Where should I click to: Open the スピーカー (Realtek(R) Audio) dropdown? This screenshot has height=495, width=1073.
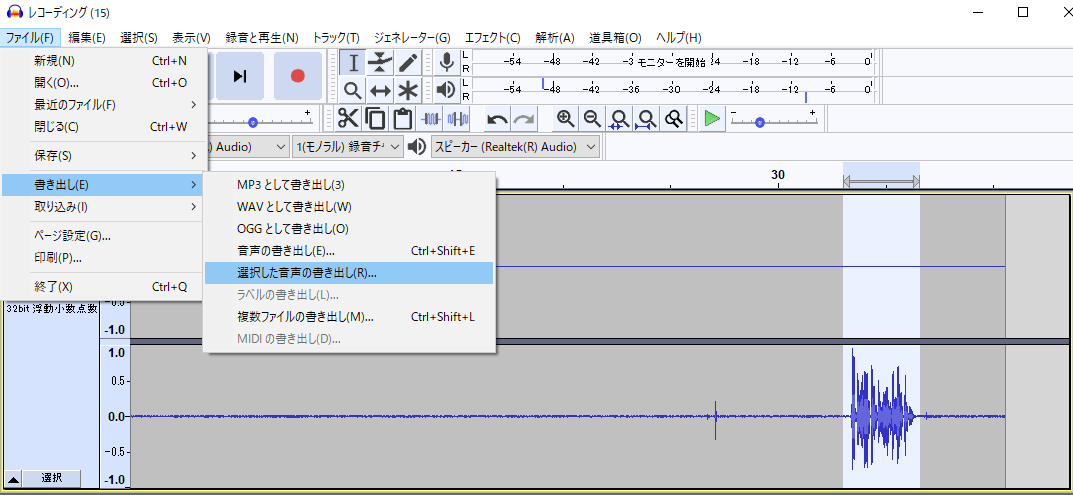click(x=515, y=147)
